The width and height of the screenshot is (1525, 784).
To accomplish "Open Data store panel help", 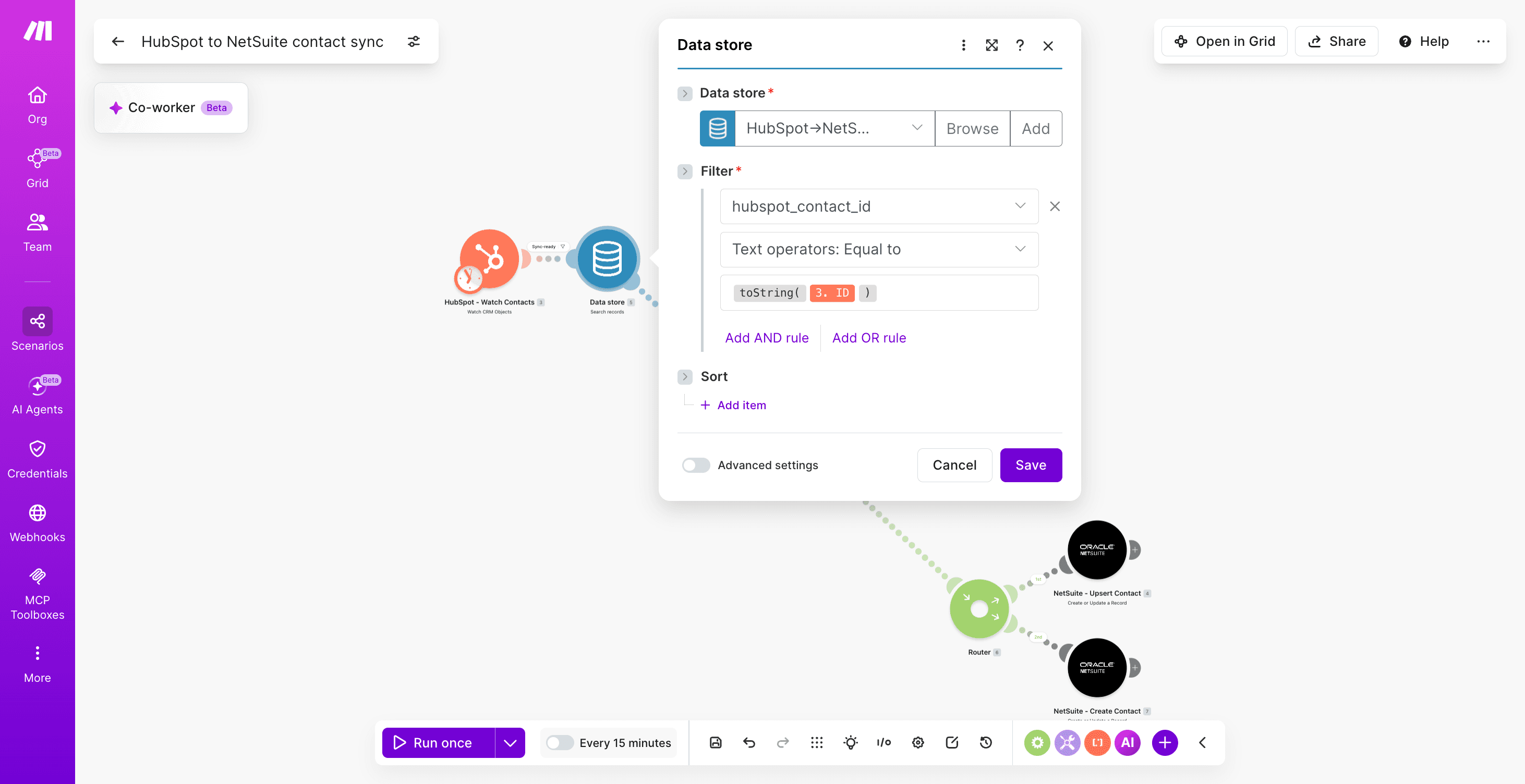I will click(x=1020, y=45).
